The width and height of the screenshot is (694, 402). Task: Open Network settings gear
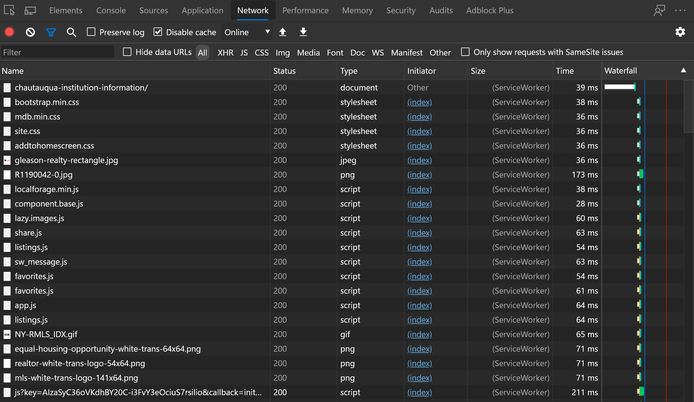(680, 32)
